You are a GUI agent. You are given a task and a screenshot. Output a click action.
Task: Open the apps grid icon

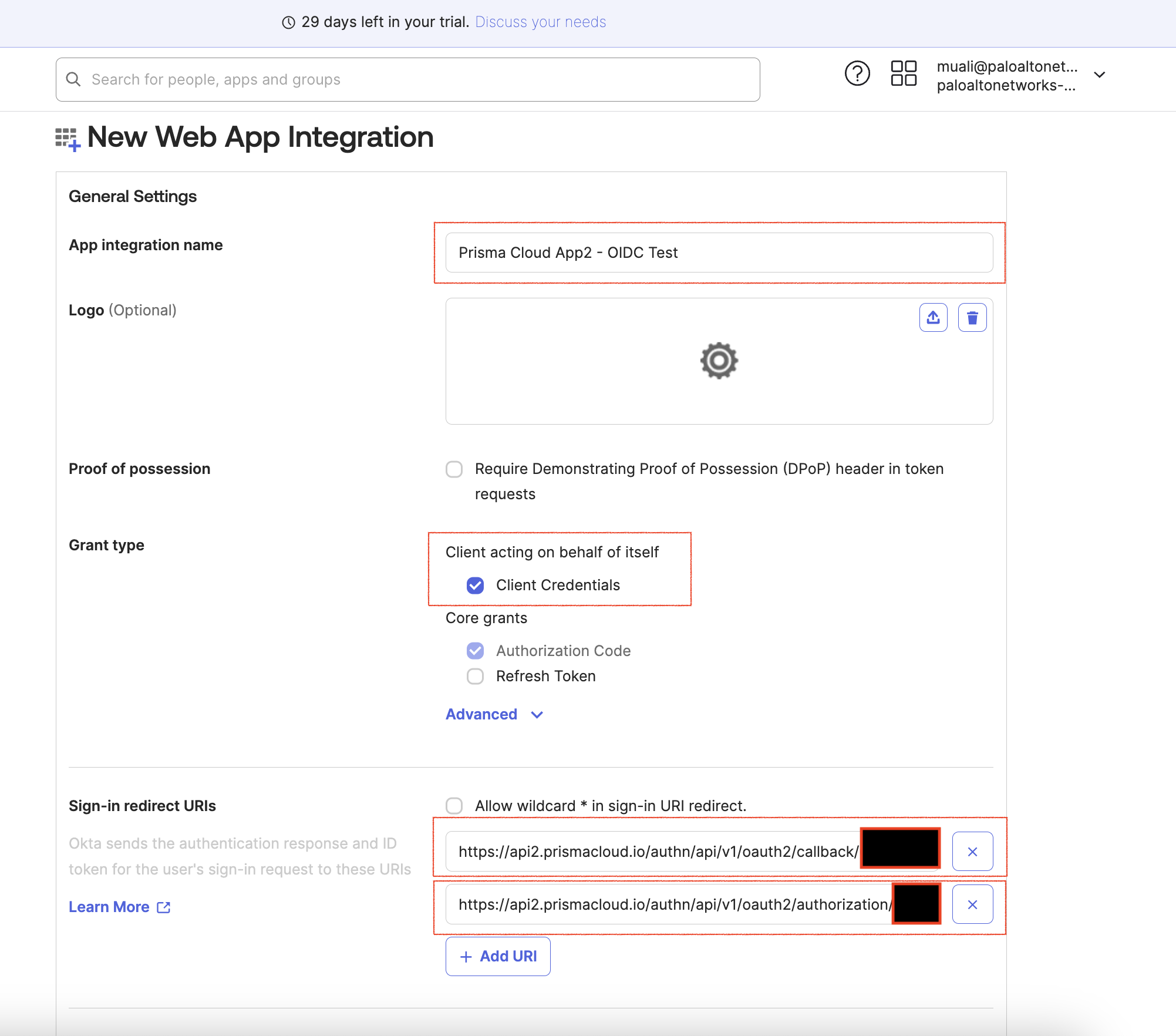tap(903, 74)
